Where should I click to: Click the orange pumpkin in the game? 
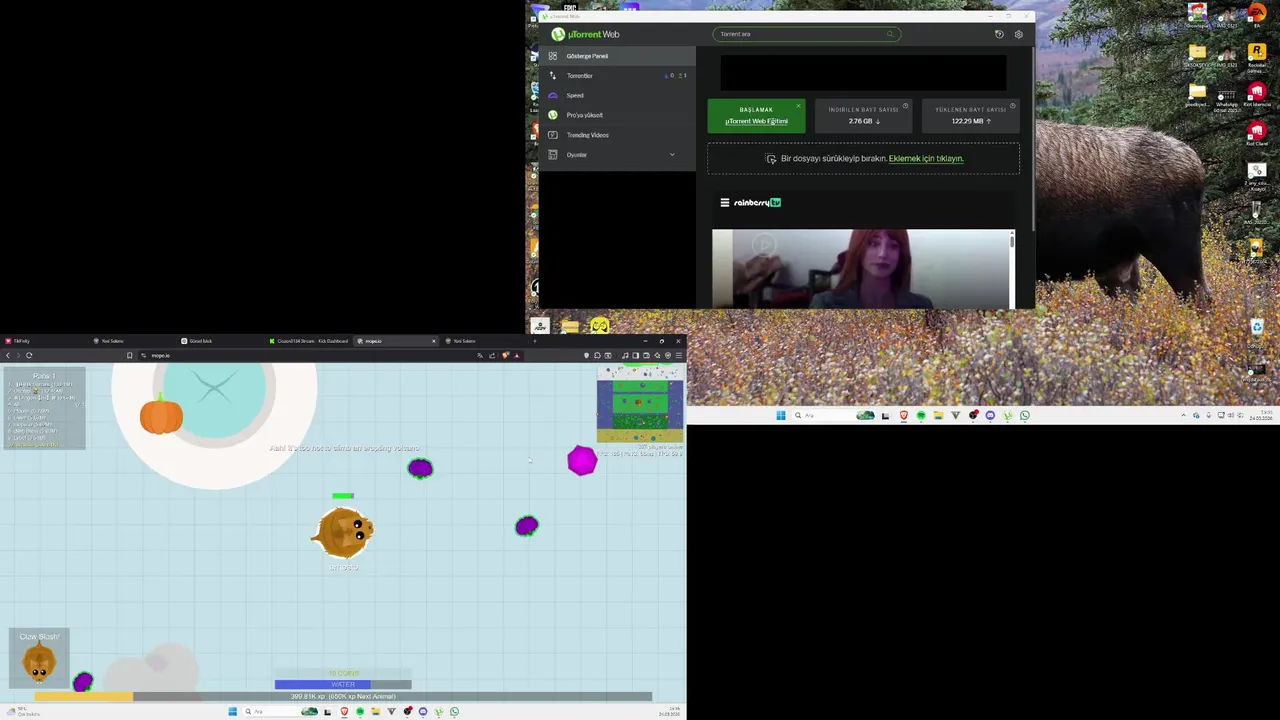(161, 415)
